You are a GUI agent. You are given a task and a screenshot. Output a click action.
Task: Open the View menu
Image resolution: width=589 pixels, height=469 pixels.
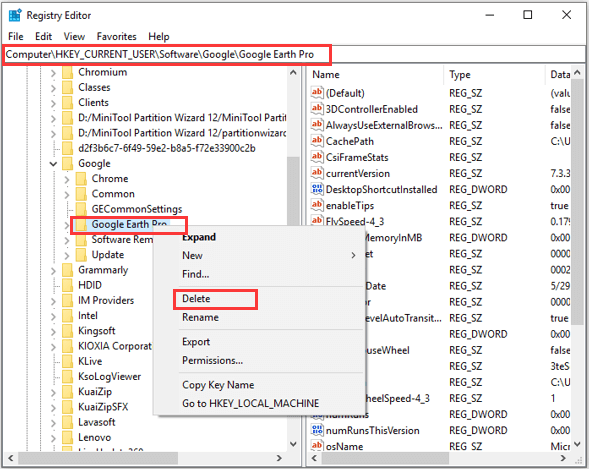74,36
